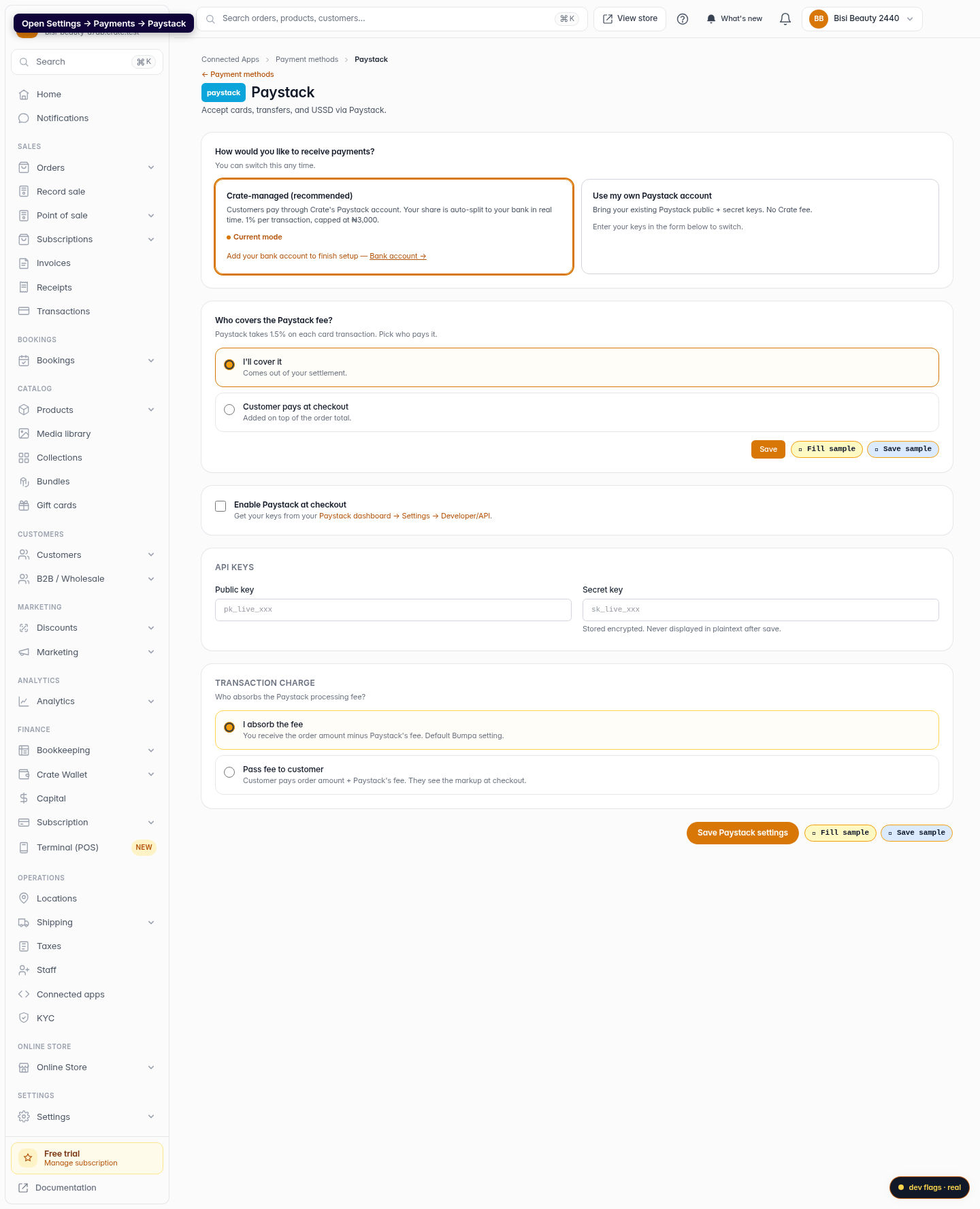Click the Locations pin icon

[x=24, y=899]
